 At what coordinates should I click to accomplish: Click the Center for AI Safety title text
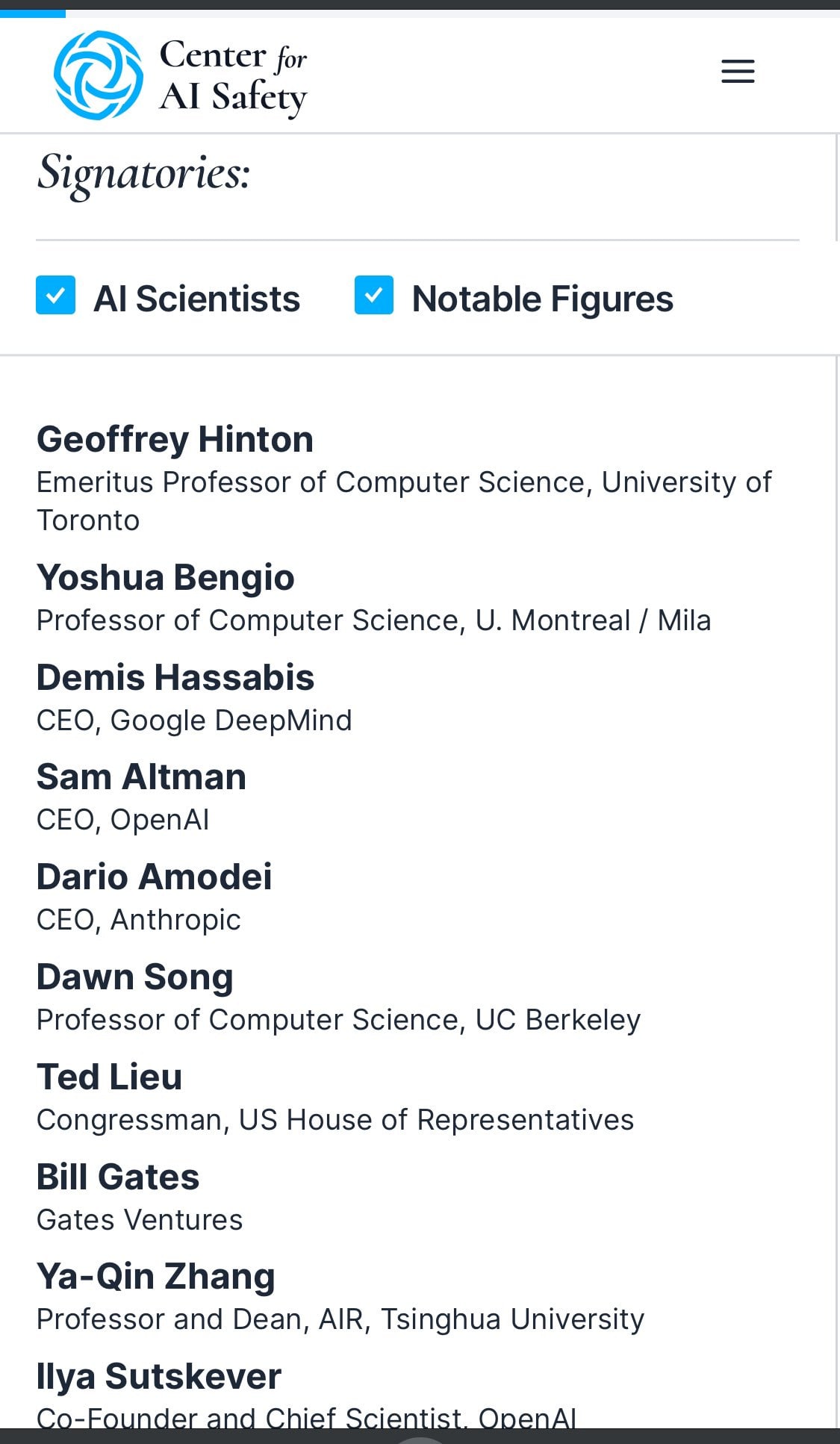click(x=233, y=76)
